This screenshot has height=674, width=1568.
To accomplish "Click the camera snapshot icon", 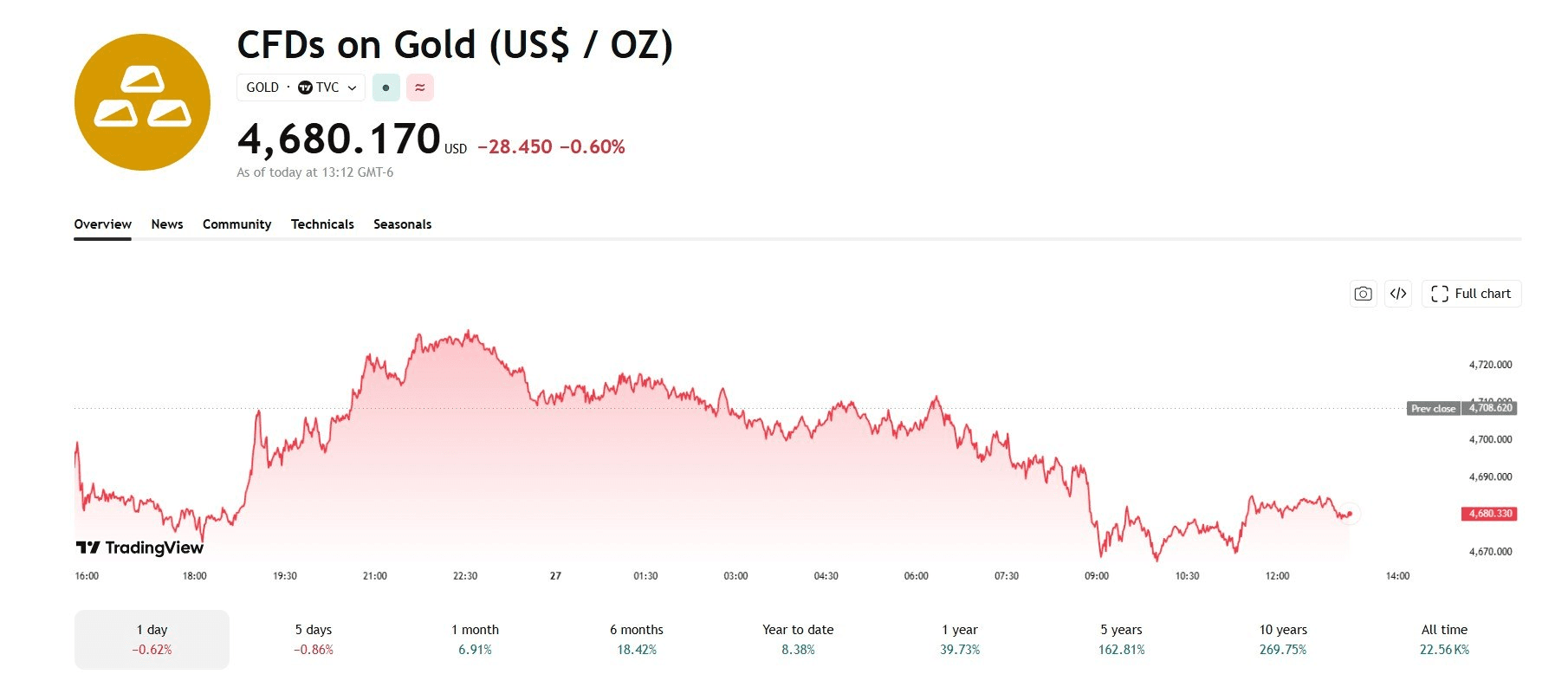I will click(1363, 294).
